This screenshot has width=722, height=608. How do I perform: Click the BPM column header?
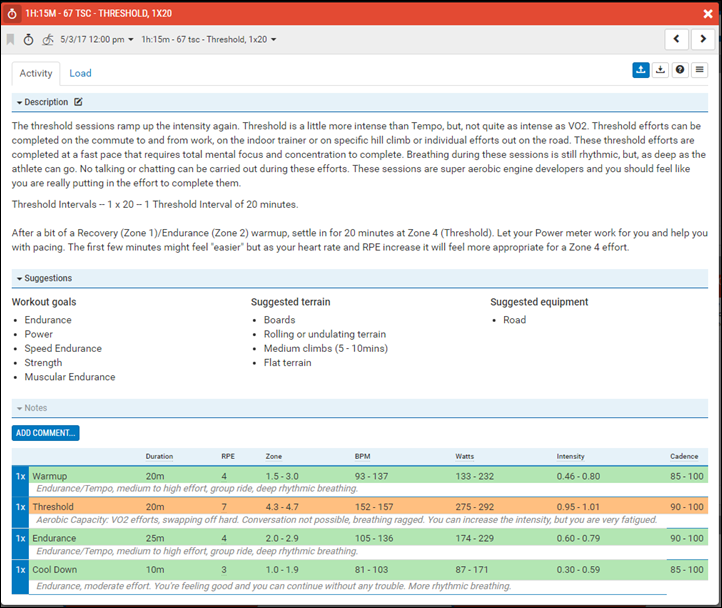[x=362, y=456]
